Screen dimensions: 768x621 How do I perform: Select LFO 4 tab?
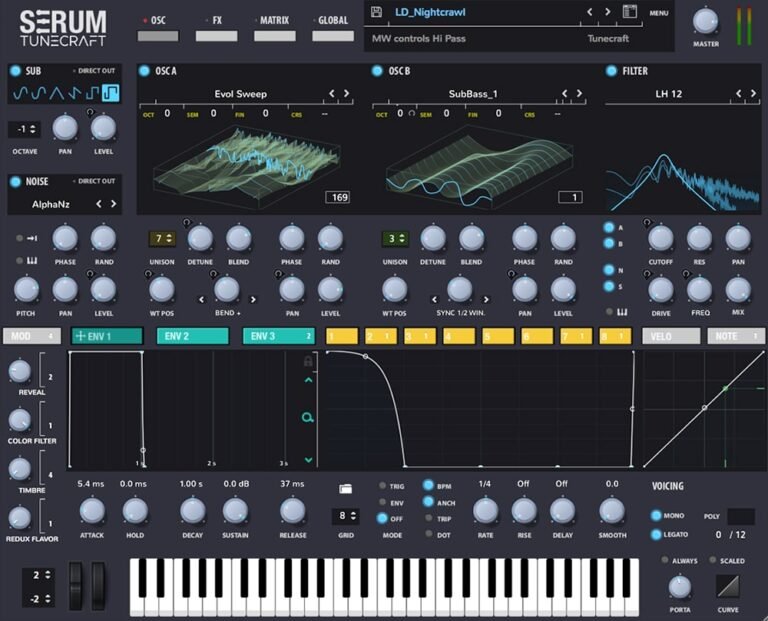click(x=459, y=336)
